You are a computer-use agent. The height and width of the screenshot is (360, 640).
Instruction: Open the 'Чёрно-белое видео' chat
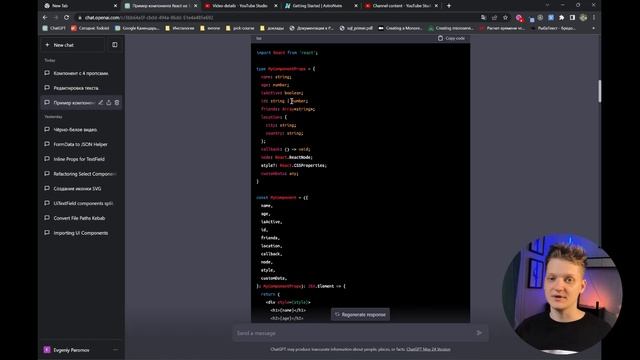pos(81,130)
